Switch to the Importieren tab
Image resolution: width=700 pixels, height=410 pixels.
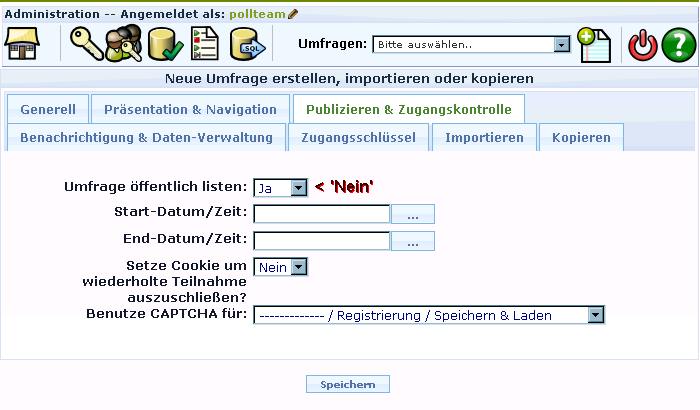pos(484,138)
